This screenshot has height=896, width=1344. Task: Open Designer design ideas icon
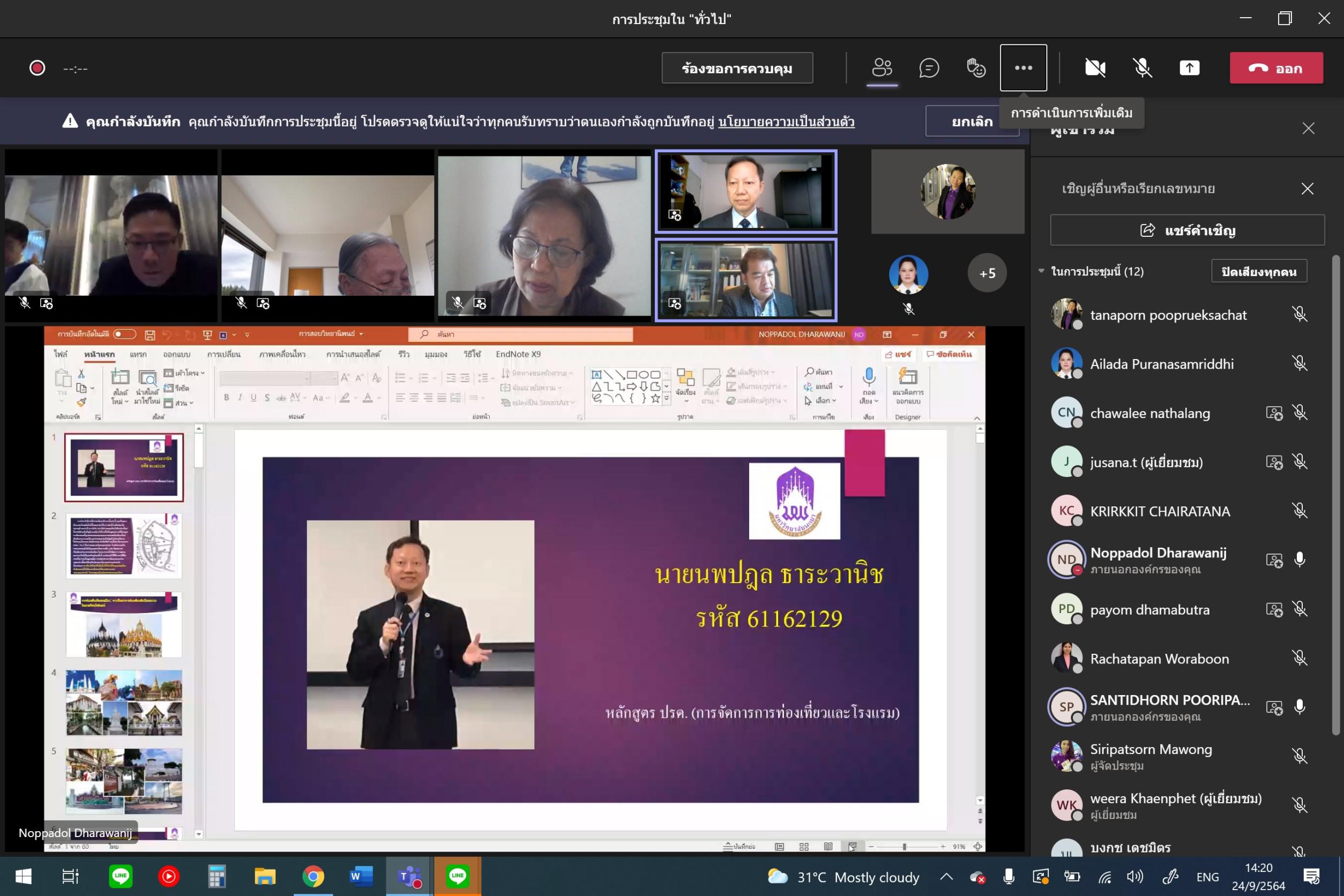click(908, 377)
